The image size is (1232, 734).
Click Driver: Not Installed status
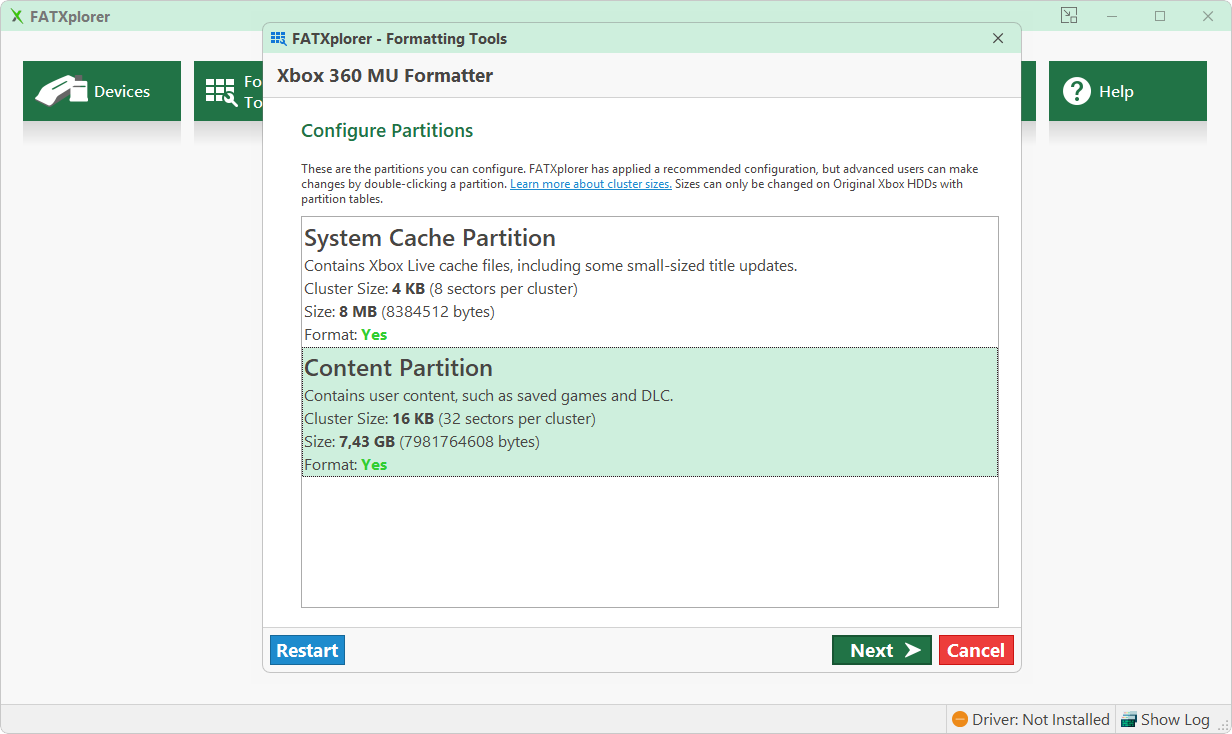pyautogui.click(x=1031, y=719)
